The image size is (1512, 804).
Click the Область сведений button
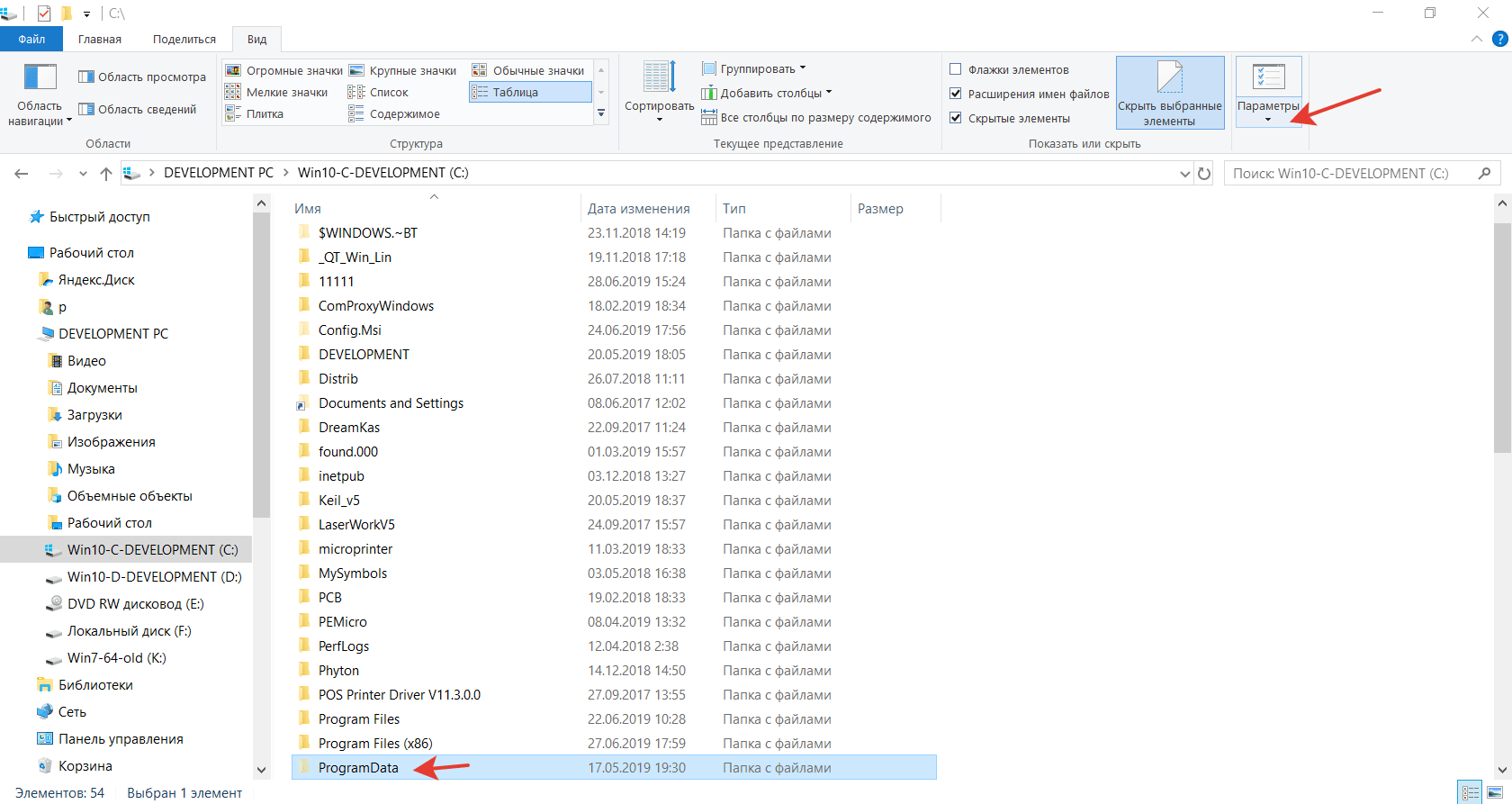click(x=138, y=109)
